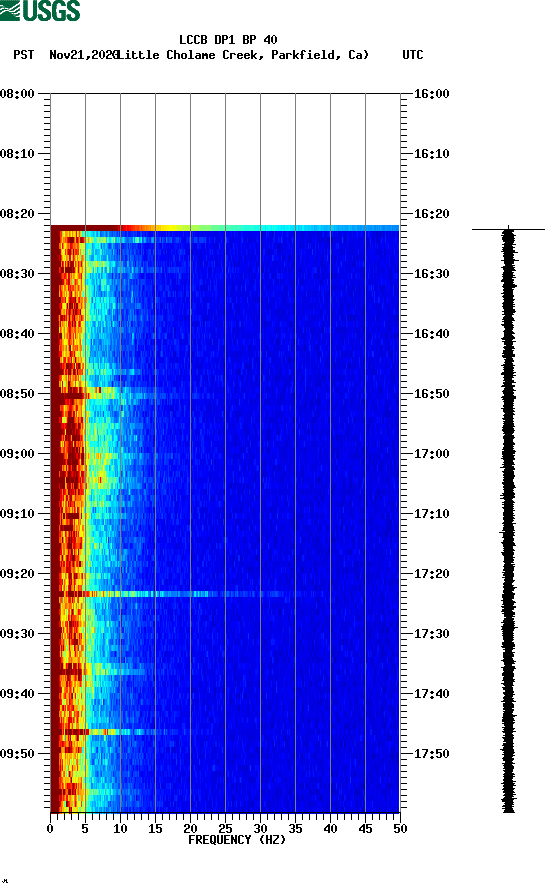The image size is (552, 892).
Task: Click the 08:20 PST time label
Action: pyautogui.click(x=18, y=214)
